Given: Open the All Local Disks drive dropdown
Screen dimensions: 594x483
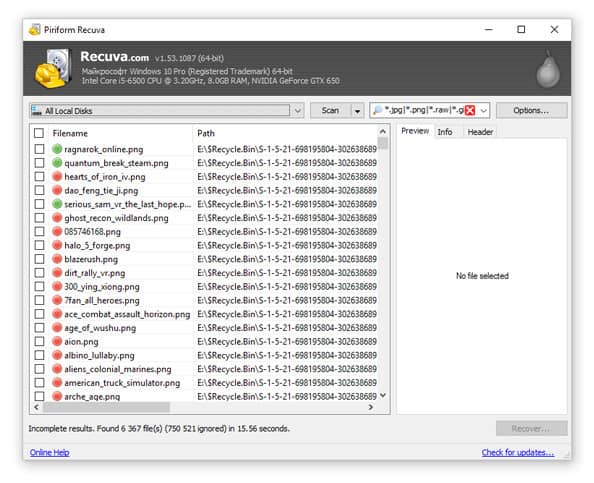Looking at the screenshot, I should tap(297, 111).
